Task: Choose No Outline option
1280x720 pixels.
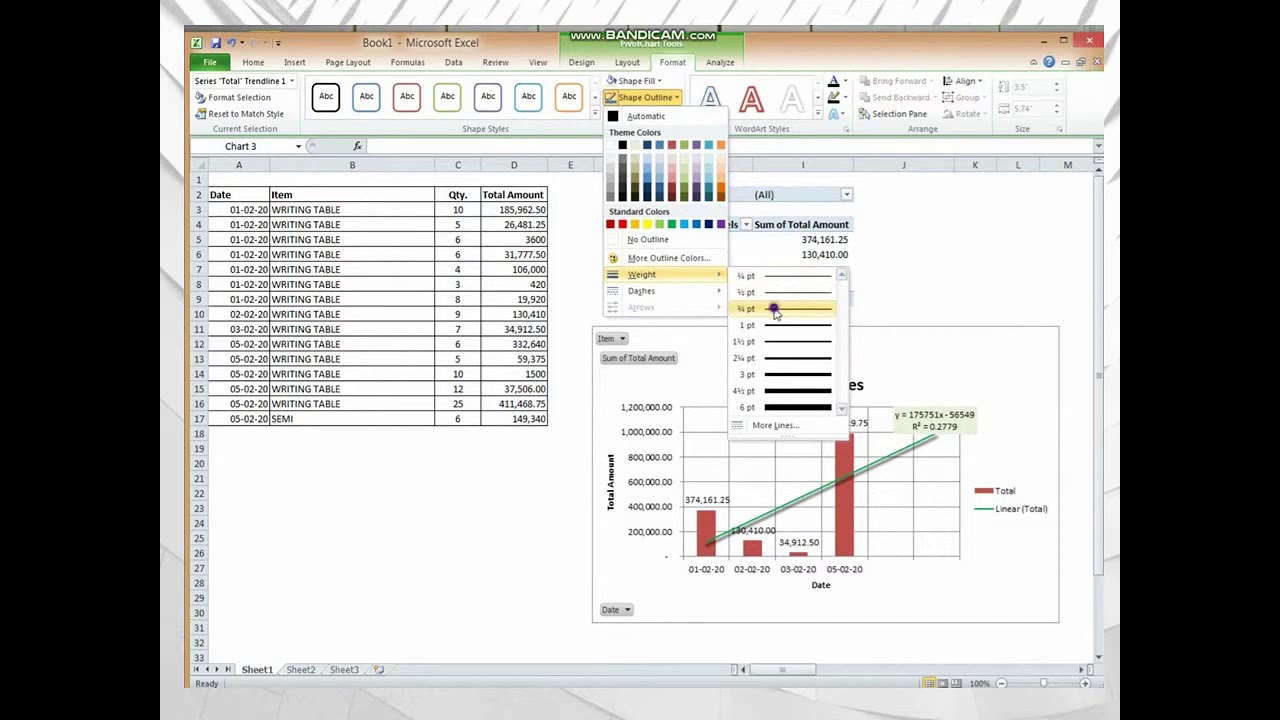Action: click(x=665, y=240)
